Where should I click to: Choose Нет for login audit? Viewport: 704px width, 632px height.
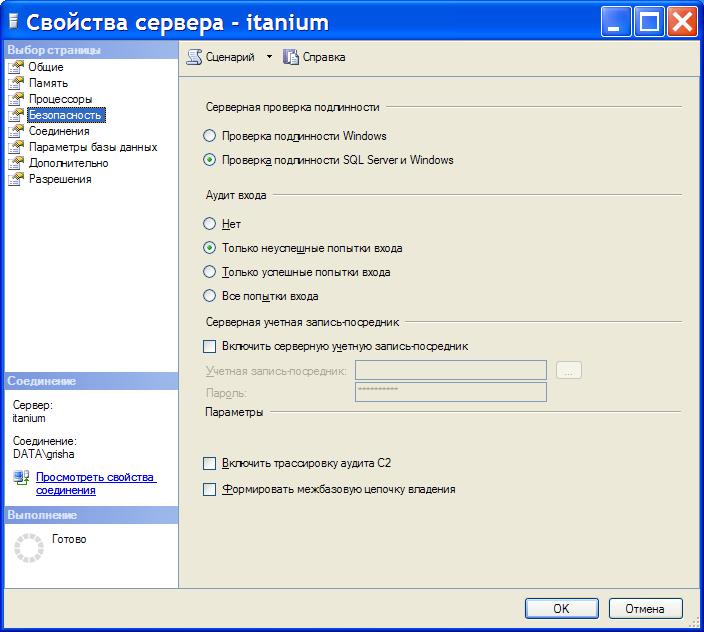pos(209,224)
